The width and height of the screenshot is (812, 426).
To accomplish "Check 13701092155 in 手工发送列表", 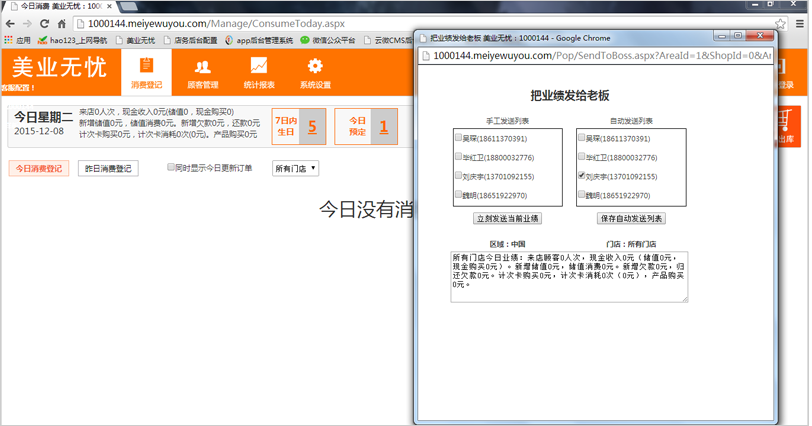I will (458, 175).
